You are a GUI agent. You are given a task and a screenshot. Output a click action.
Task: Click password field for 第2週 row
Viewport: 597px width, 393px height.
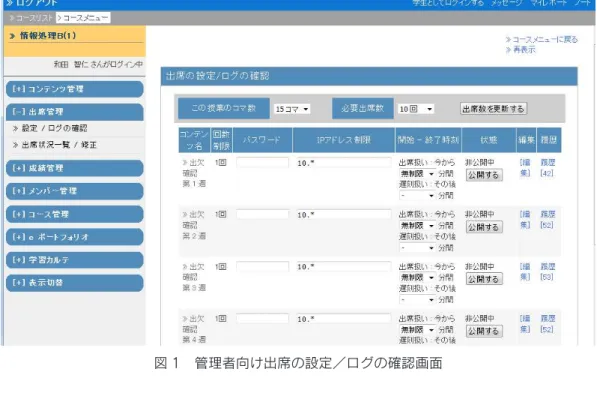pyautogui.click(x=262, y=214)
